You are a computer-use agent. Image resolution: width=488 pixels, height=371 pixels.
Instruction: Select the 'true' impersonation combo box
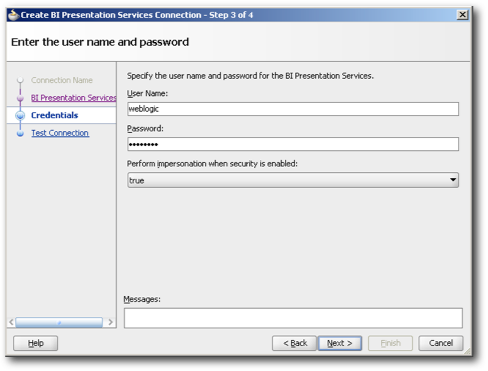pyautogui.click(x=293, y=180)
